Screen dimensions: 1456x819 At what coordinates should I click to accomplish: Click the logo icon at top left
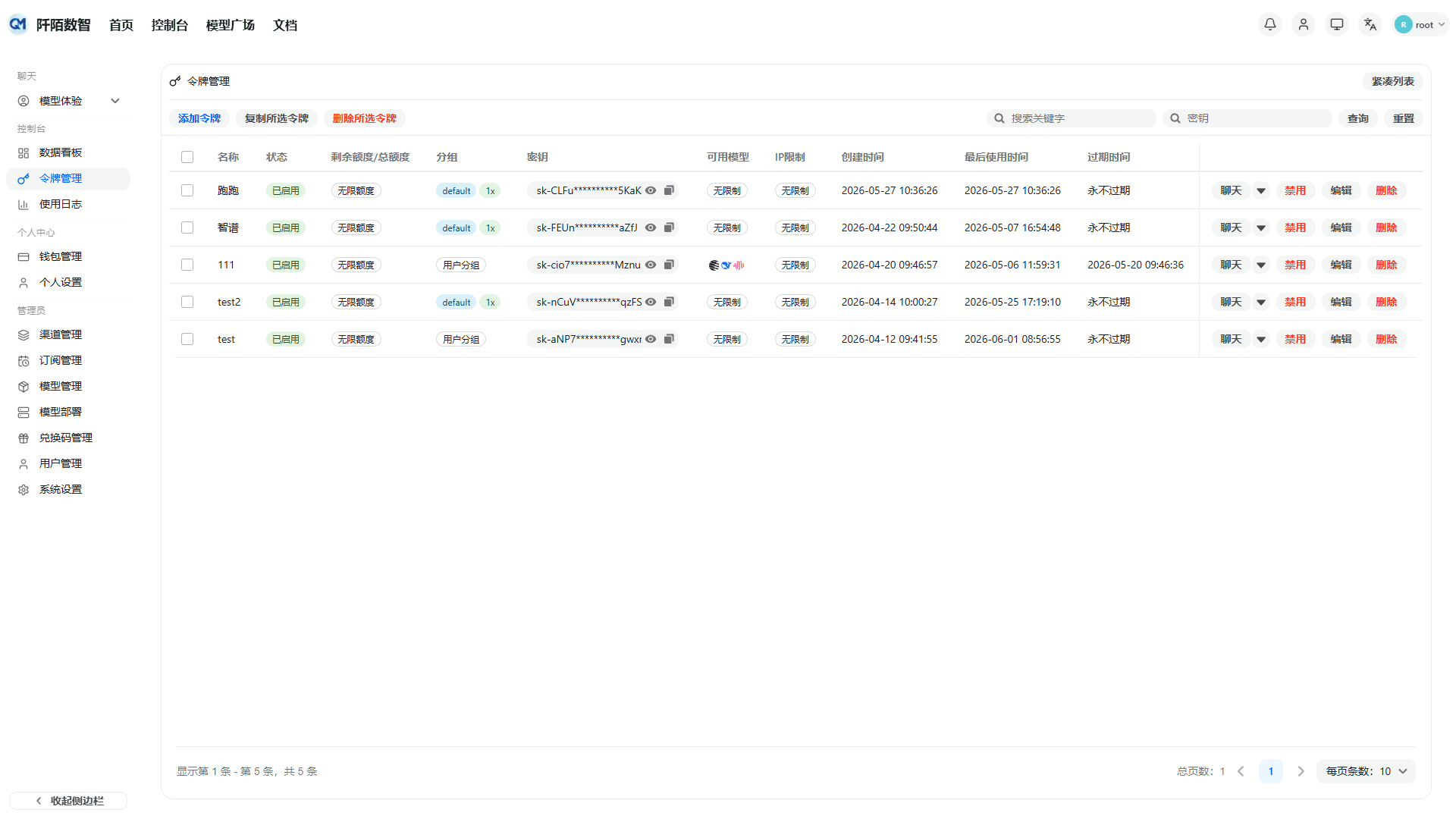pyautogui.click(x=17, y=24)
